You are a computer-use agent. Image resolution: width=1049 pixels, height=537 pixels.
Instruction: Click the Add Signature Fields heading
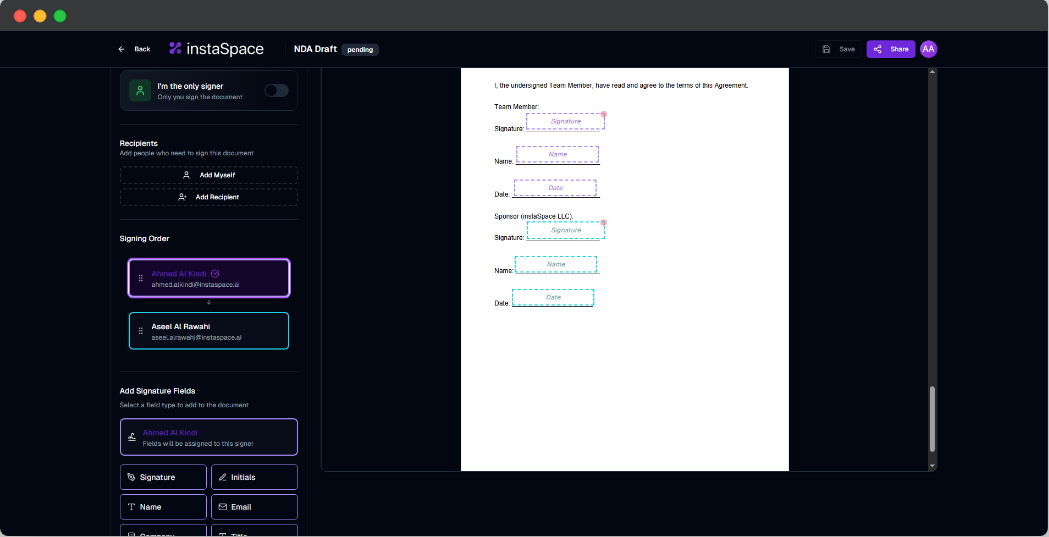157,391
